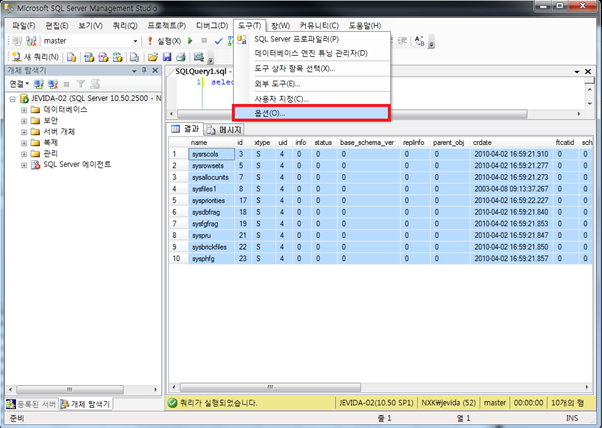
Task: Click the Database Engine Query icon
Action: 71,57
